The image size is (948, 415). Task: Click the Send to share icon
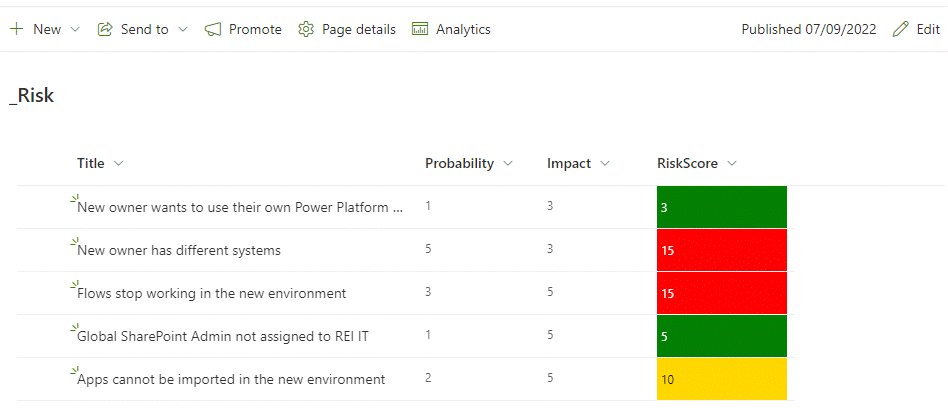105,29
